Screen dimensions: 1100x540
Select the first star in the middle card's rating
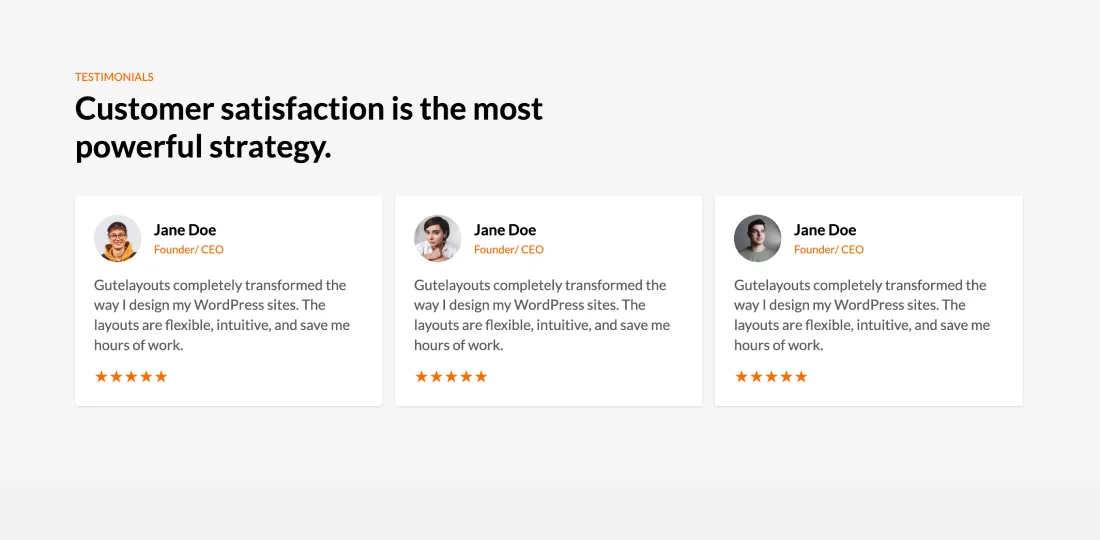[x=421, y=377]
